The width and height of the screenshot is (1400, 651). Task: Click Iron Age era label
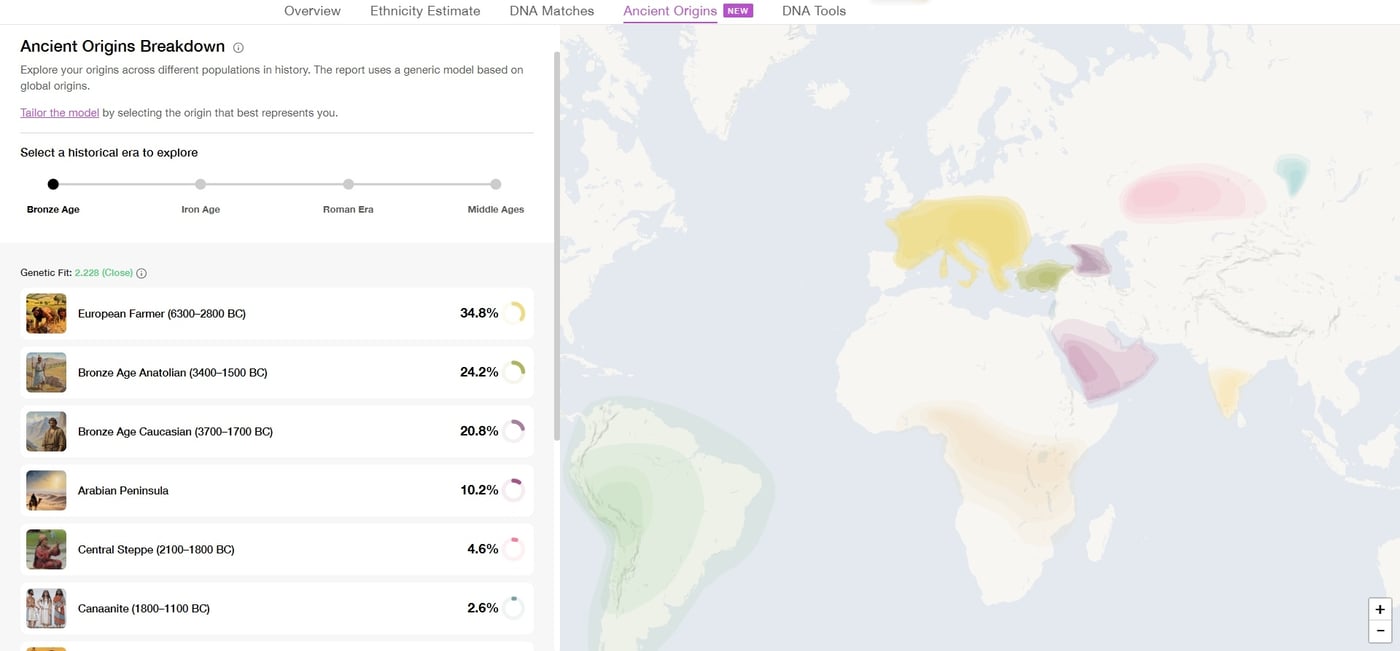[x=200, y=210]
